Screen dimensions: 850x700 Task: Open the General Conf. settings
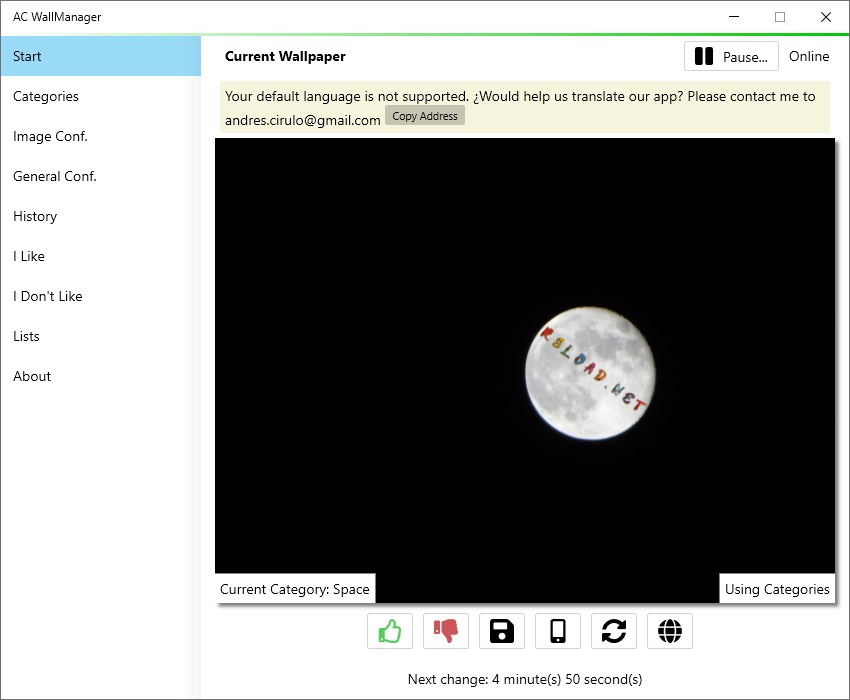55,176
